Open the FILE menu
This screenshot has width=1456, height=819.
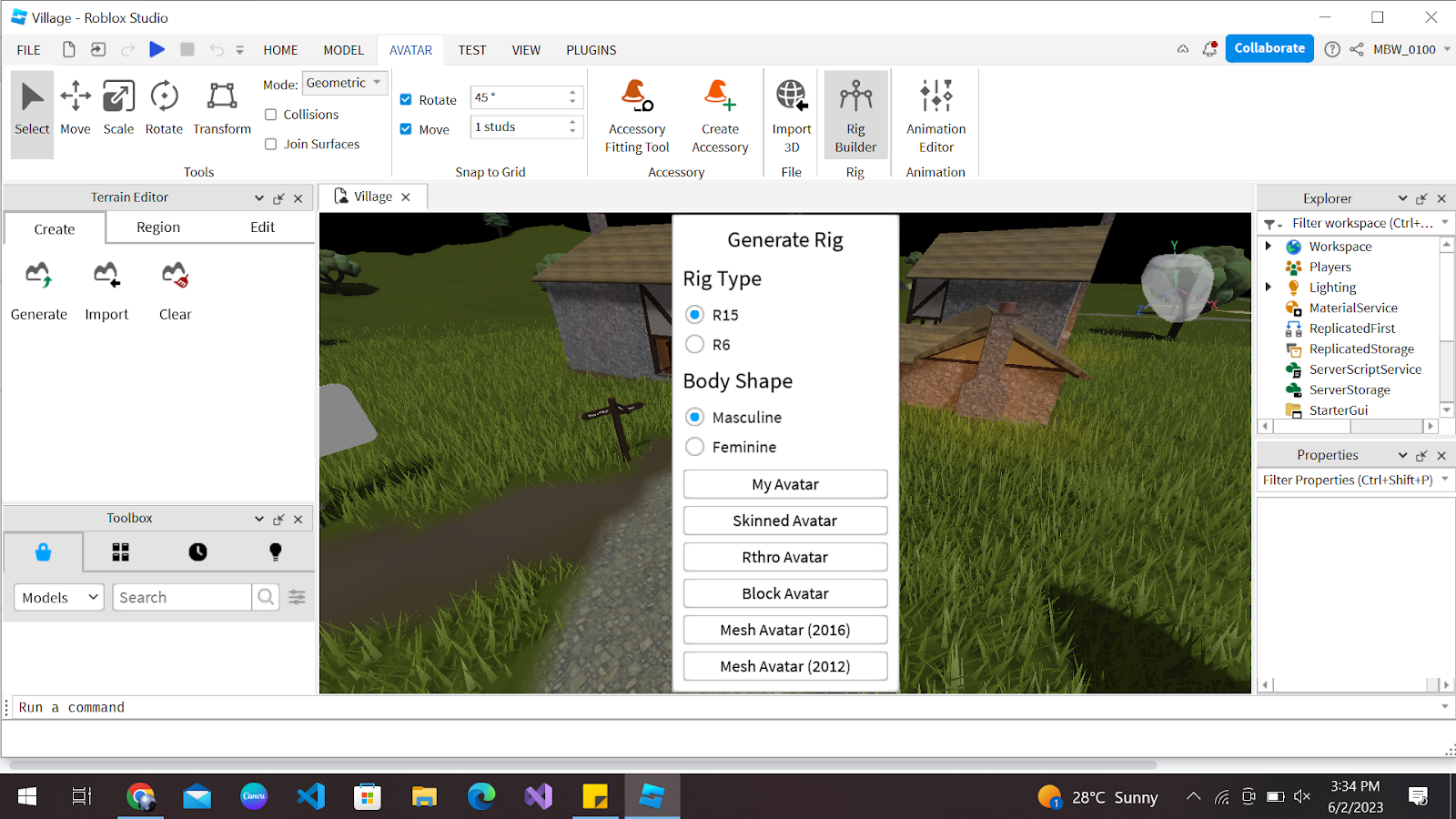[29, 50]
